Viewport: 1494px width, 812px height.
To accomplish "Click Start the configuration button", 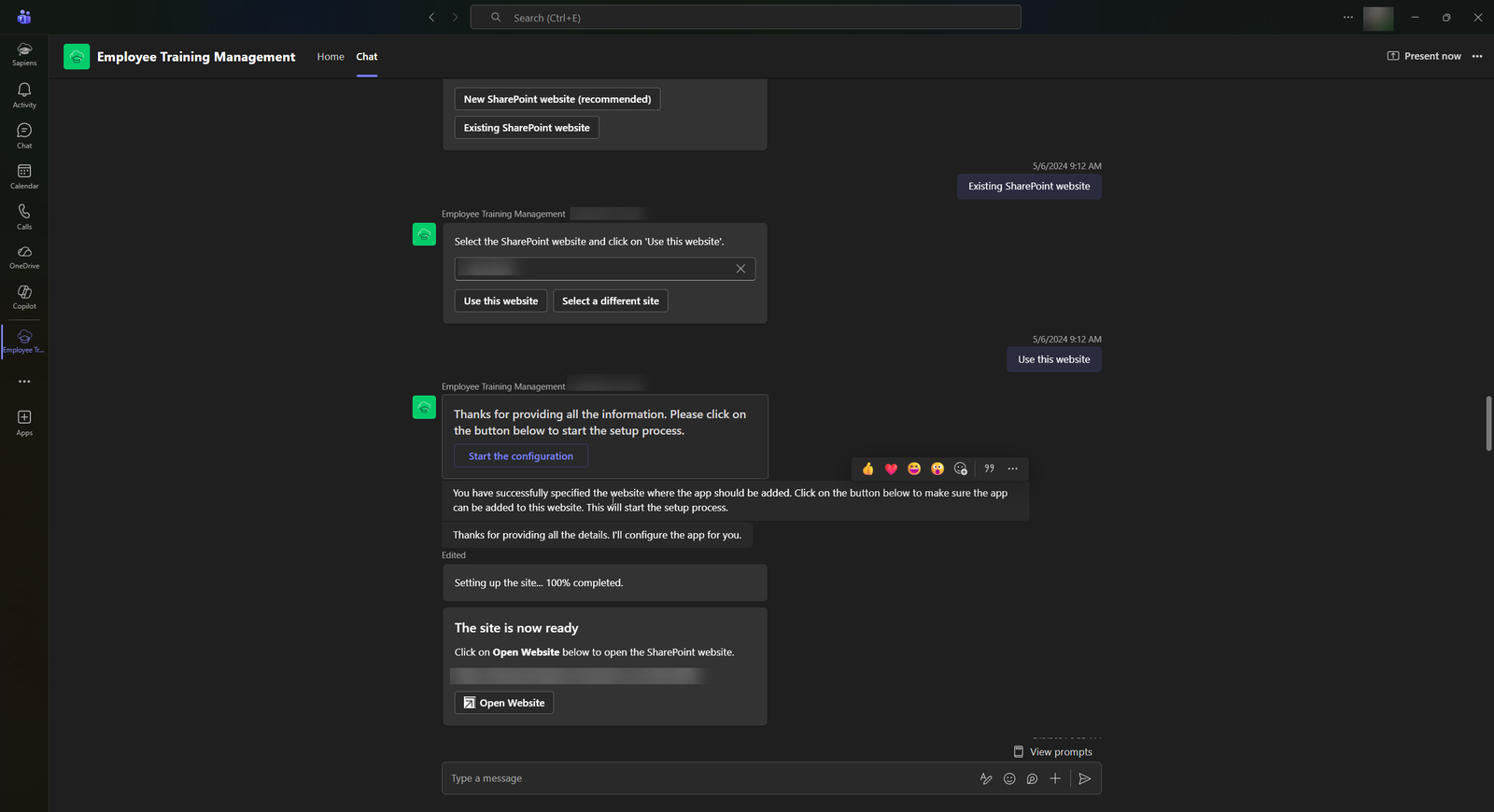I will click(521, 456).
